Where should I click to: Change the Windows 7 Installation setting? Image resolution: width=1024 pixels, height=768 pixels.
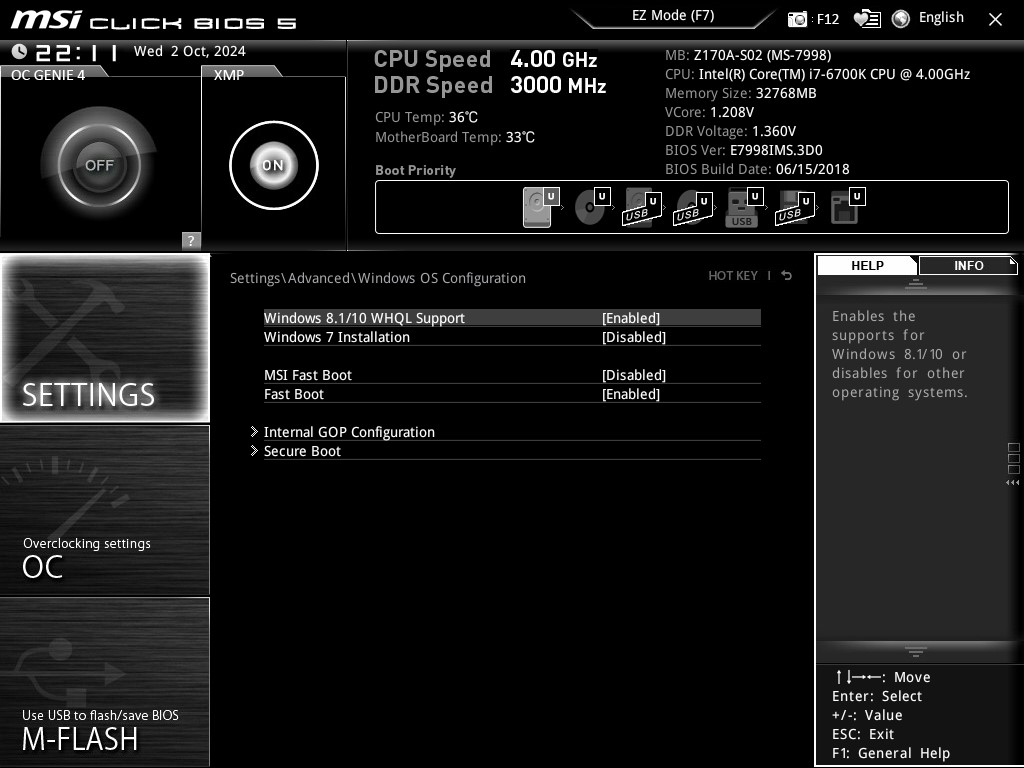point(512,337)
